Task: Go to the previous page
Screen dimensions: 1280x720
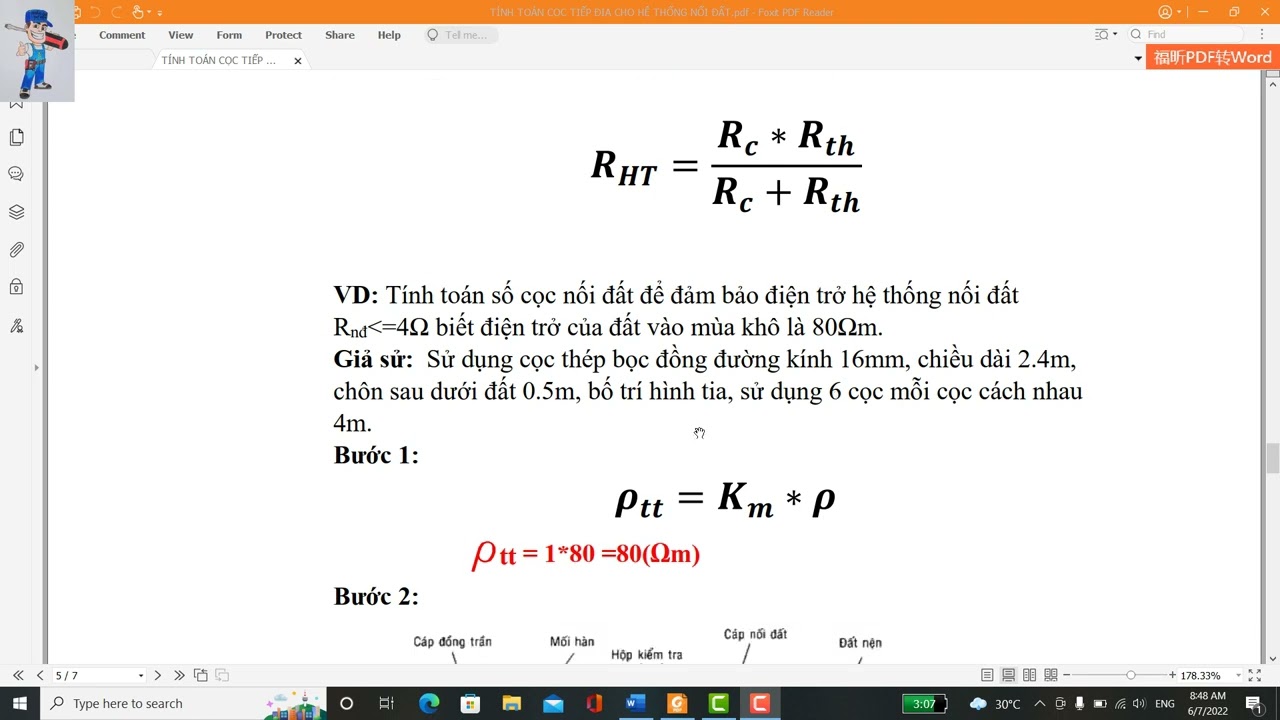Action: 40,675
